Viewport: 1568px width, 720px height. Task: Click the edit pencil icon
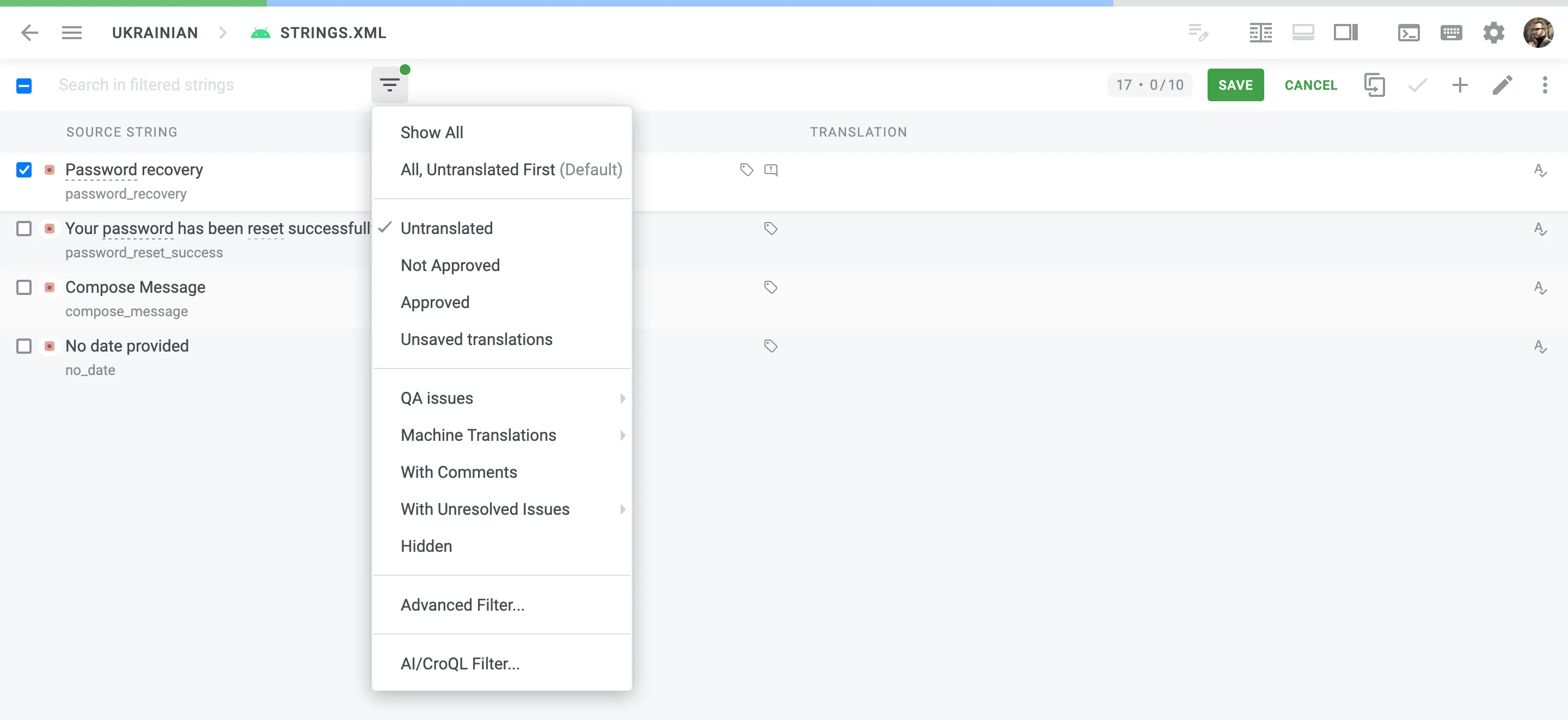(x=1501, y=84)
